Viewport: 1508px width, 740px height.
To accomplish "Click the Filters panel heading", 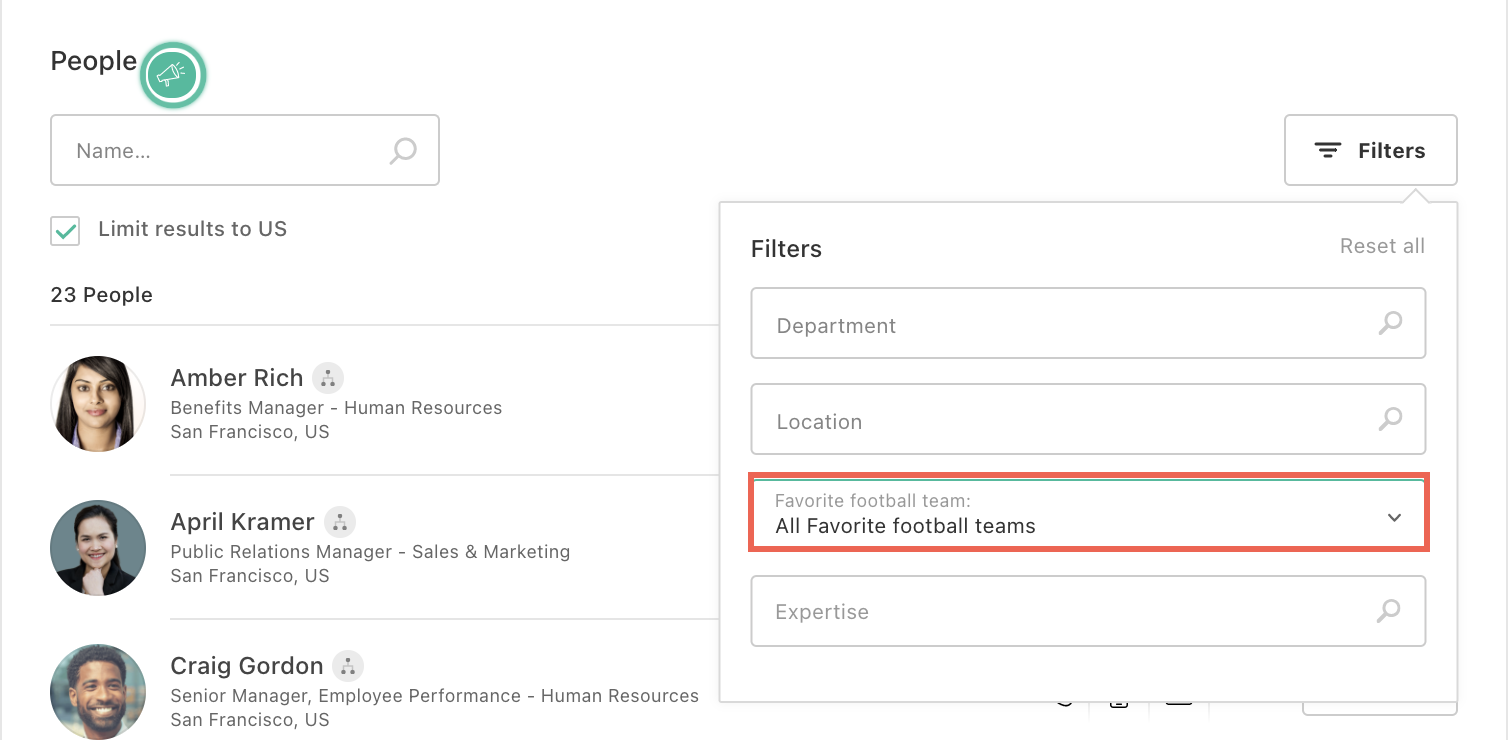I will point(786,249).
